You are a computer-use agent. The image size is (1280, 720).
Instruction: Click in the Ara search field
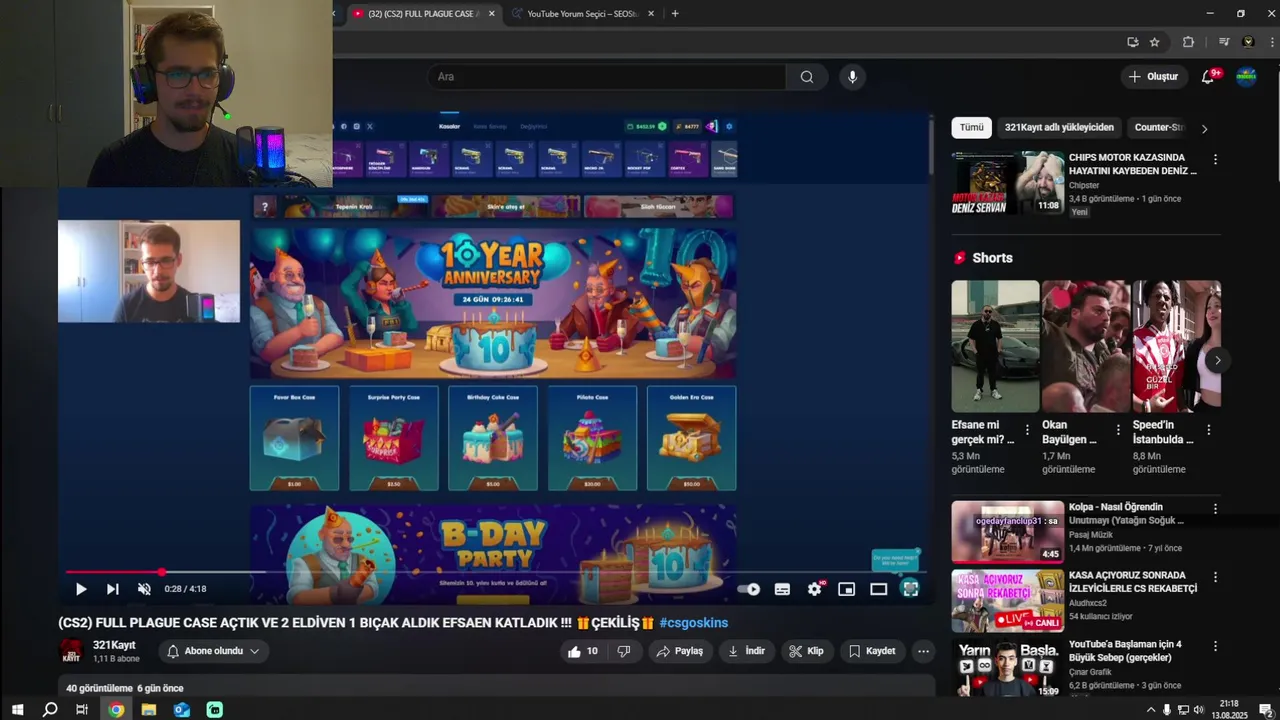[607, 77]
